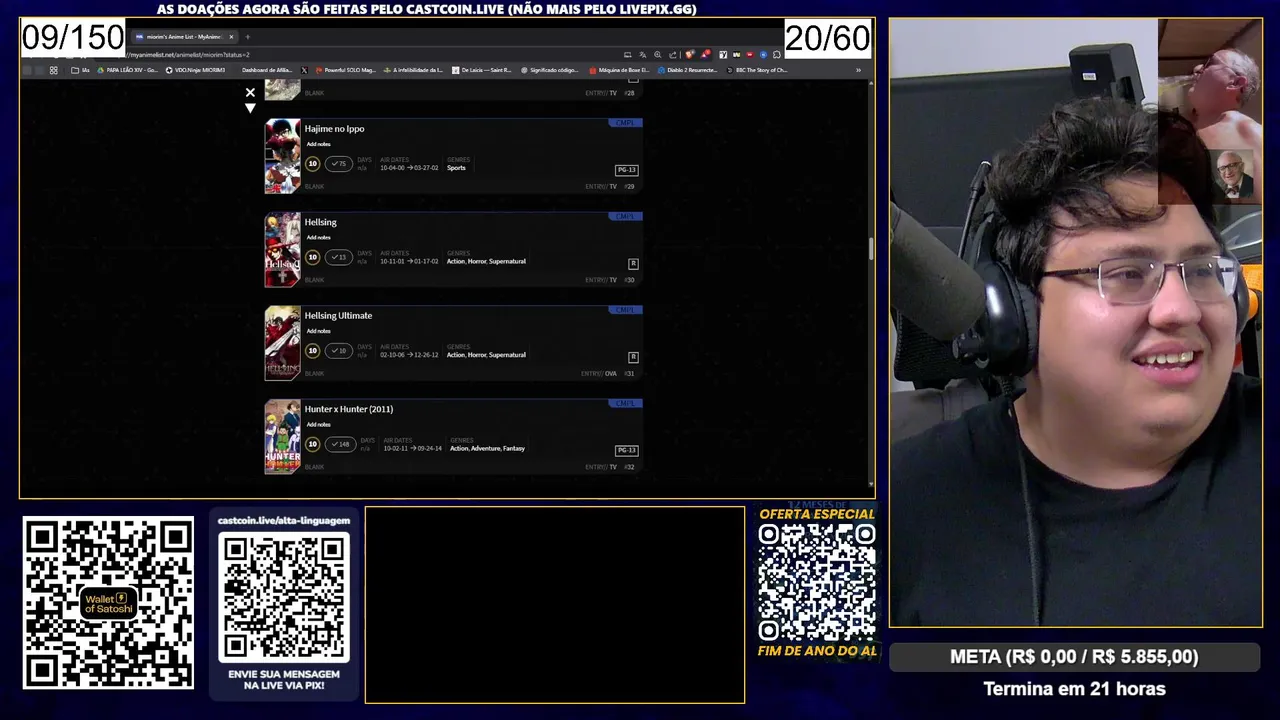Add notes to Hunter x Hunter (2011)
Image resolution: width=1280 pixels, height=720 pixels.
coord(318,425)
